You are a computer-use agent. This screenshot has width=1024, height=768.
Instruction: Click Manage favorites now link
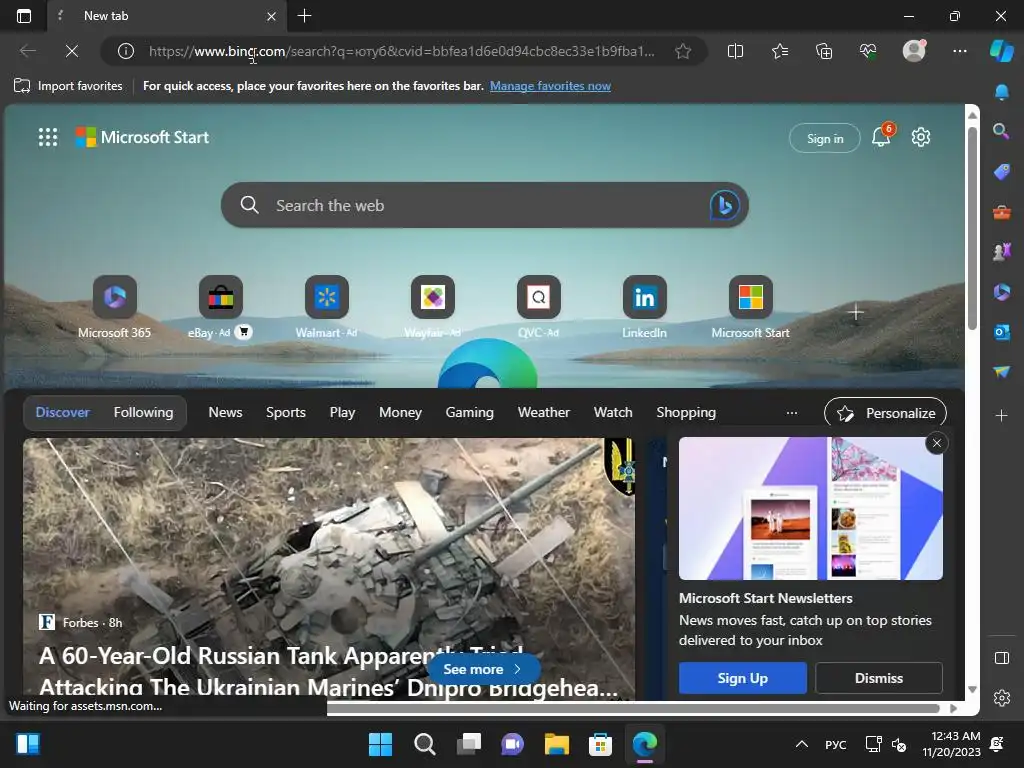tap(550, 86)
